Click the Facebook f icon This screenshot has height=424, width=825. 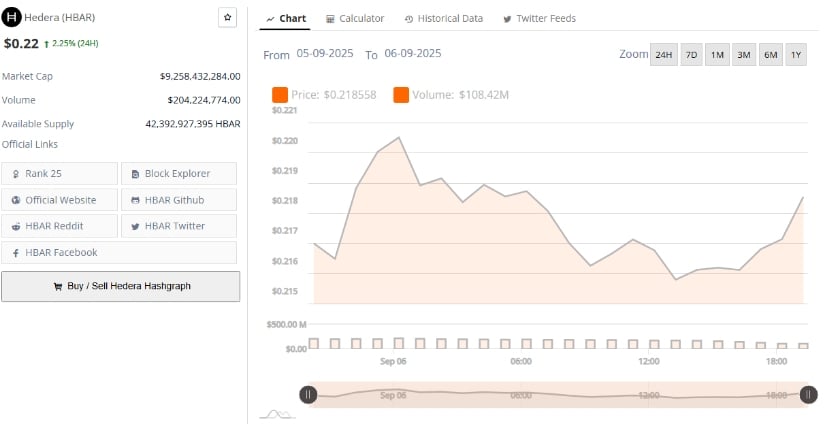[17, 253]
